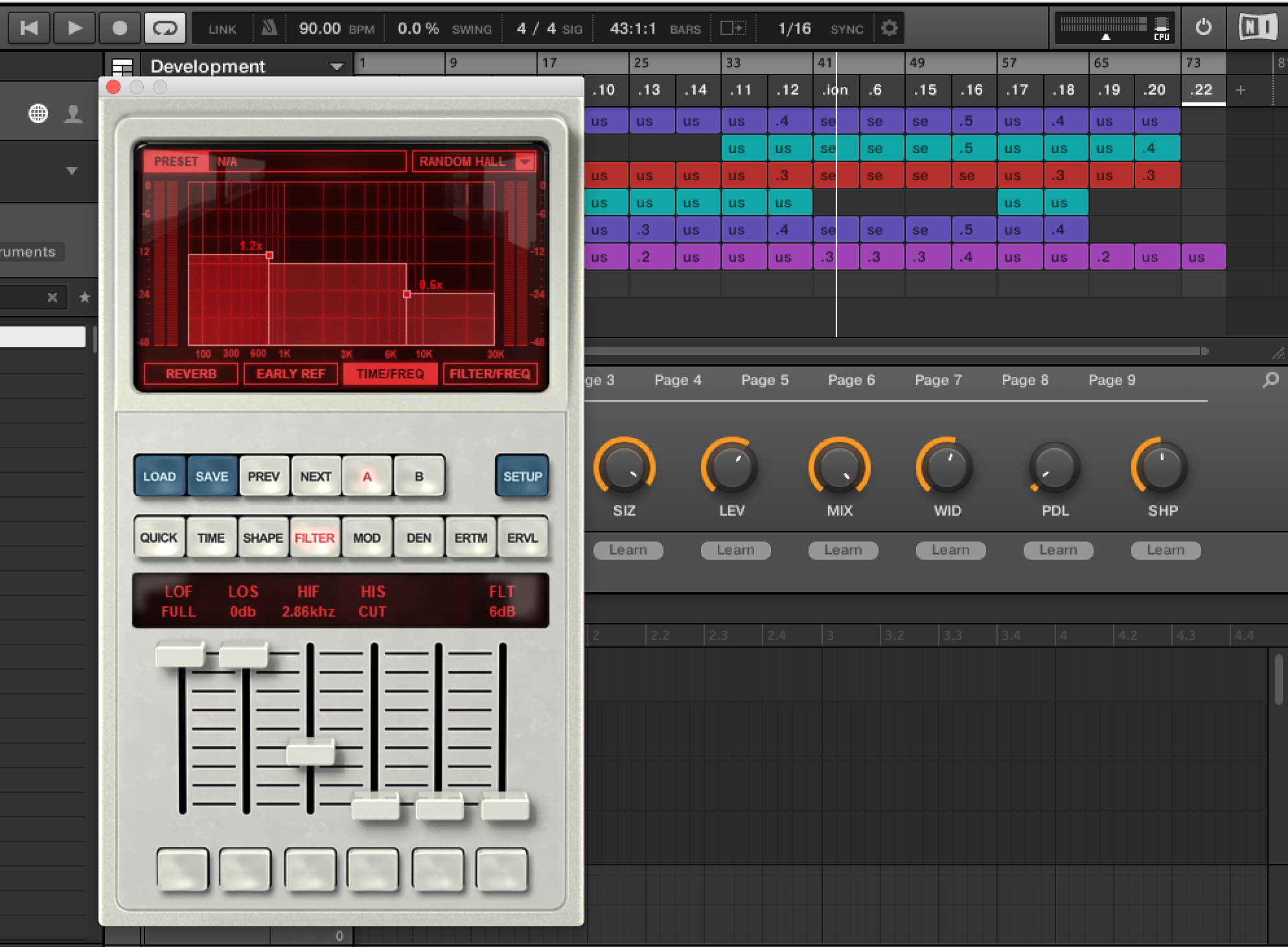Click Learn under the MIX knob
The width and height of the screenshot is (1288, 947).
843,550
